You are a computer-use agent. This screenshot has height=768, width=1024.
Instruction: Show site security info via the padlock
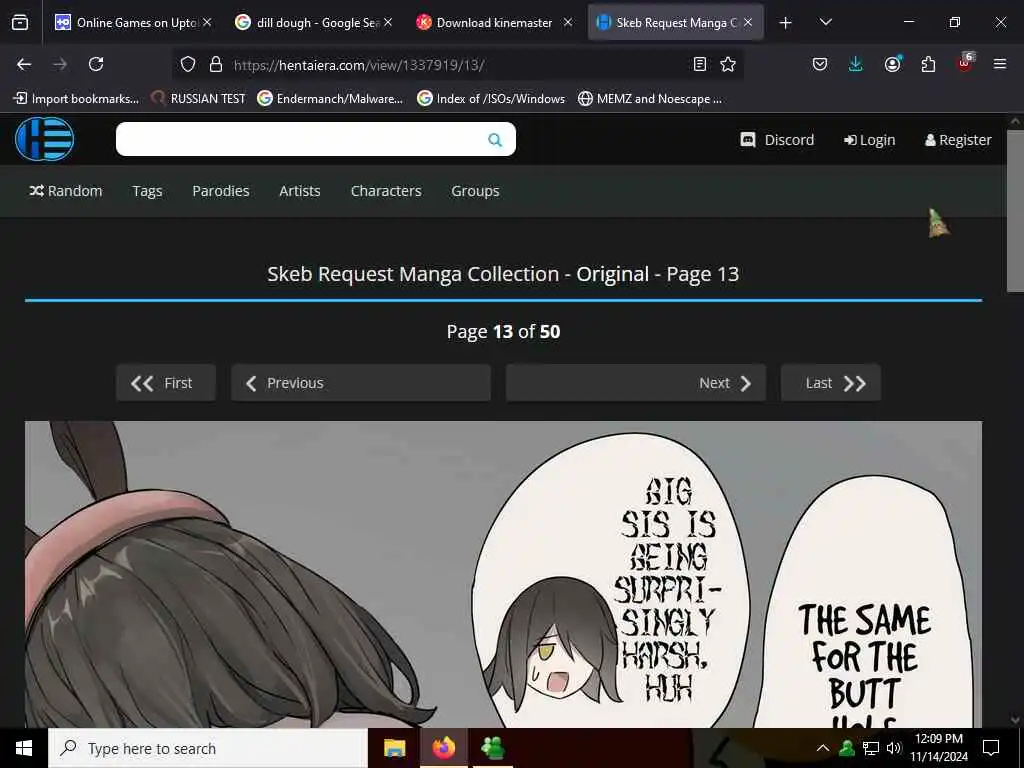(x=216, y=64)
